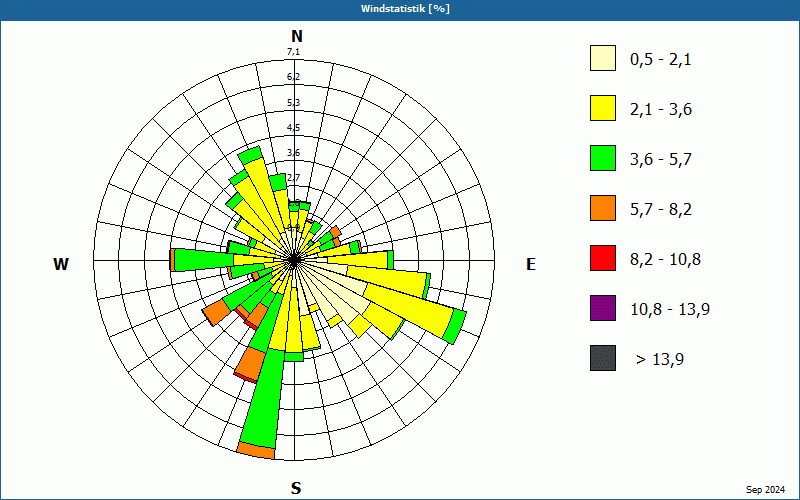Click the 2,7 ring scale value
The height and width of the screenshot is (500, 800).
point(293,178)
